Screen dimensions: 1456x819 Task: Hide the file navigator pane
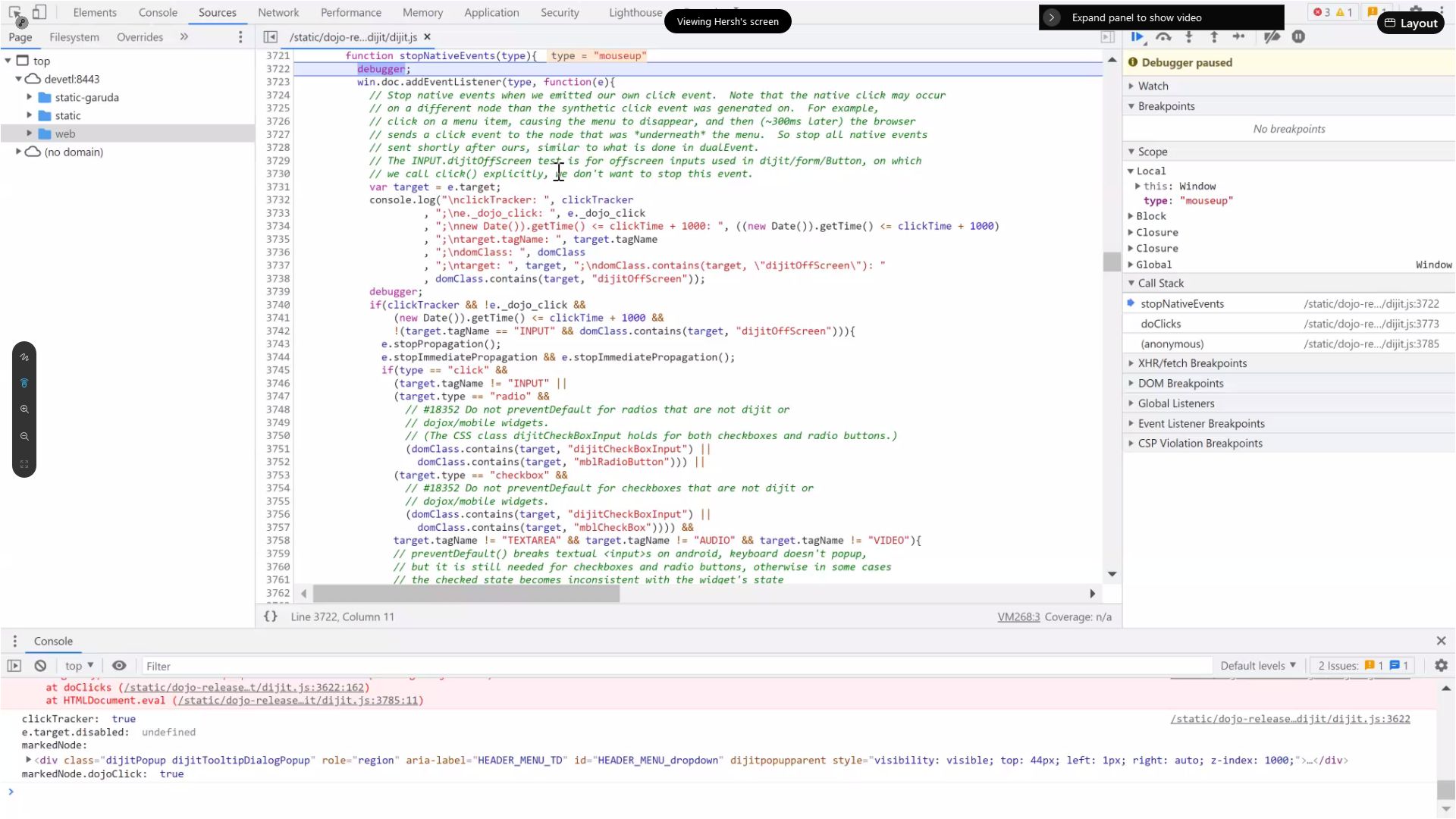coord(270,36)
